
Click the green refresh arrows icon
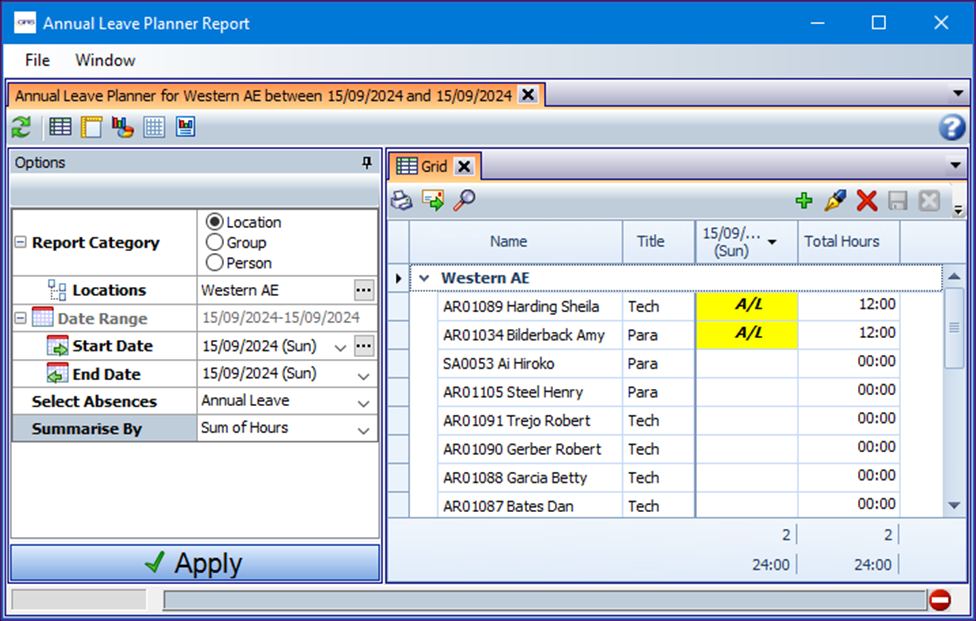pyautogui.click(x=21, y=127)
